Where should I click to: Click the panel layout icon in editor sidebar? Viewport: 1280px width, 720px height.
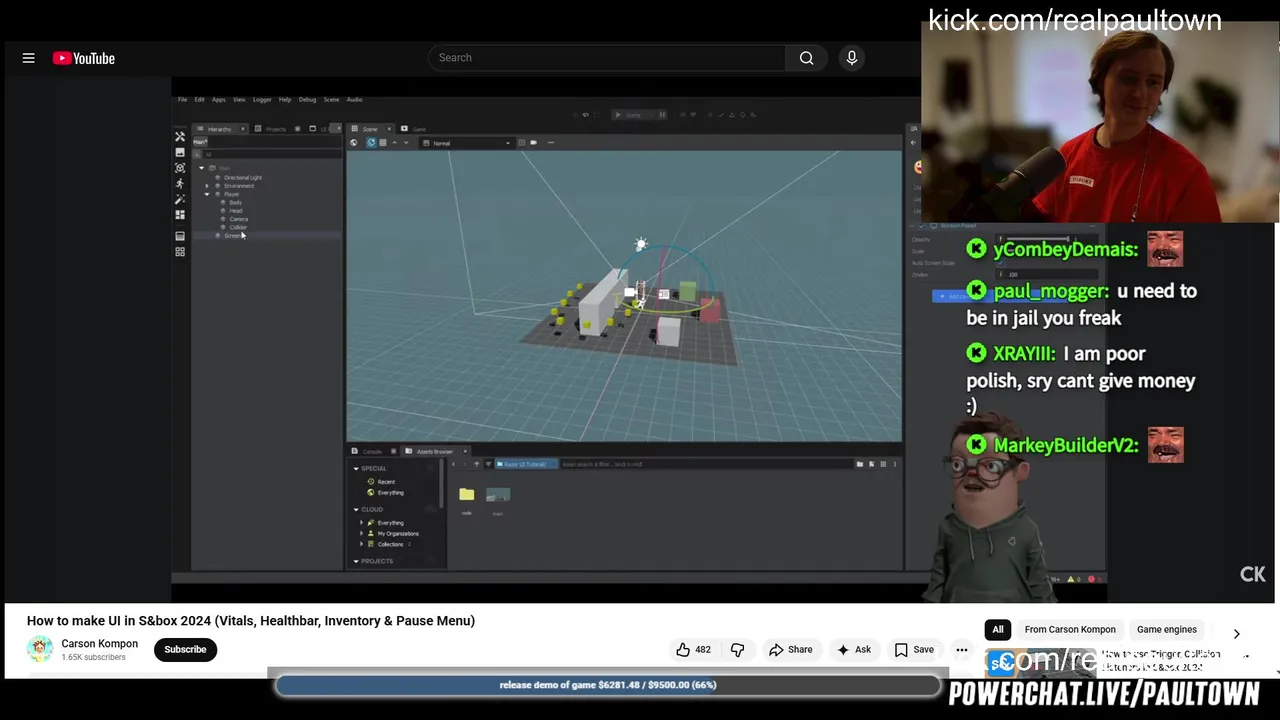pyautogui.click(x=180, y=236)
